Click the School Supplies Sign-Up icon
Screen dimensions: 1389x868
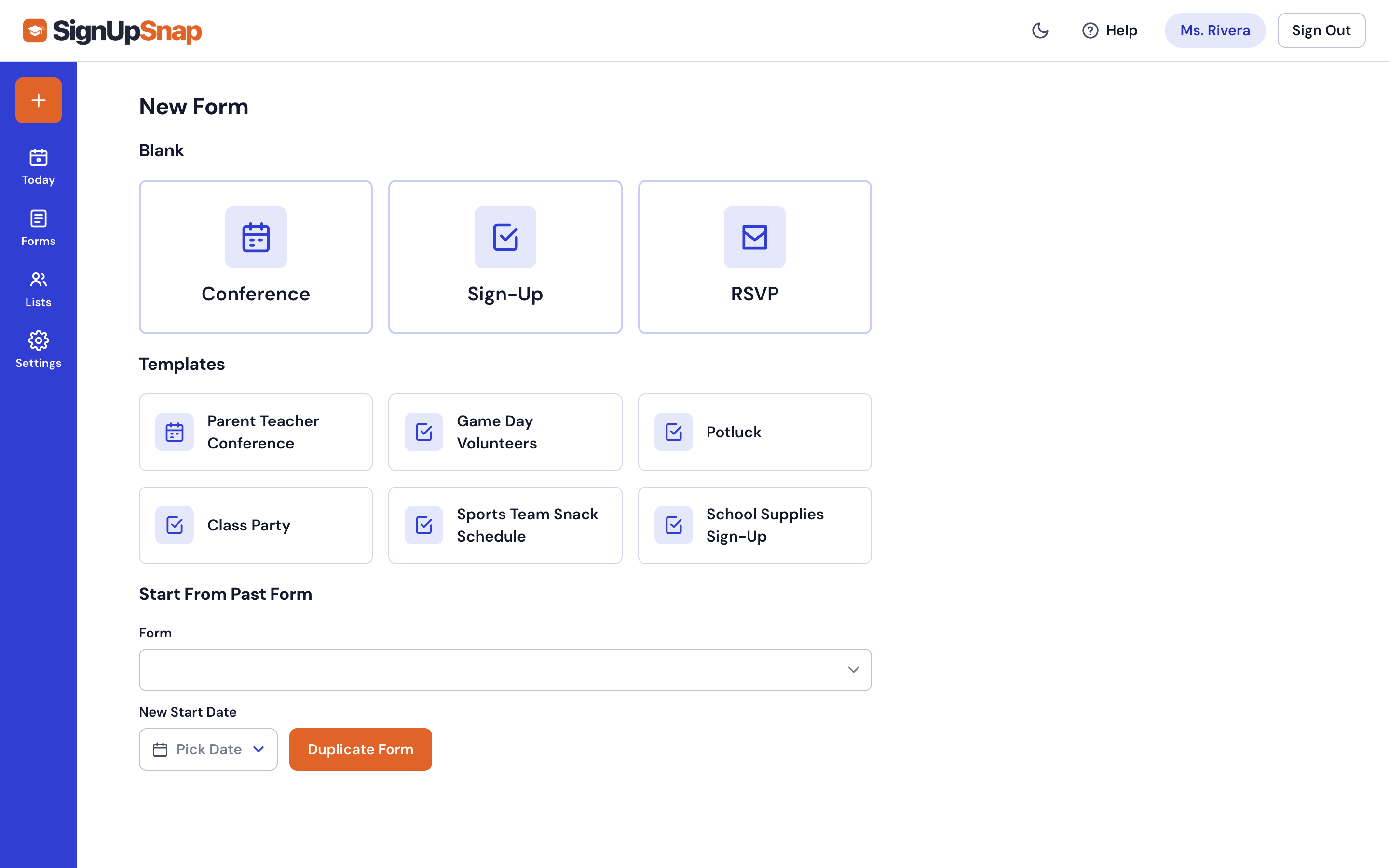click(x=674, y=525)
